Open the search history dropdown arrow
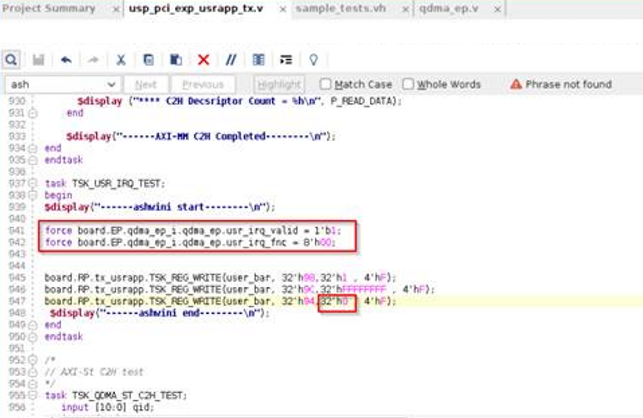Viewport: 643px width, 418px height. click(x=115, y=85)
